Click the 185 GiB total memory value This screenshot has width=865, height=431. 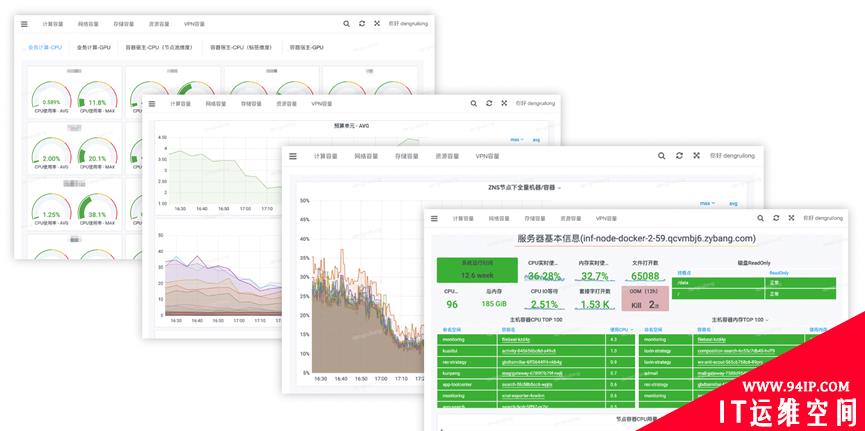(x=494, y=304)
